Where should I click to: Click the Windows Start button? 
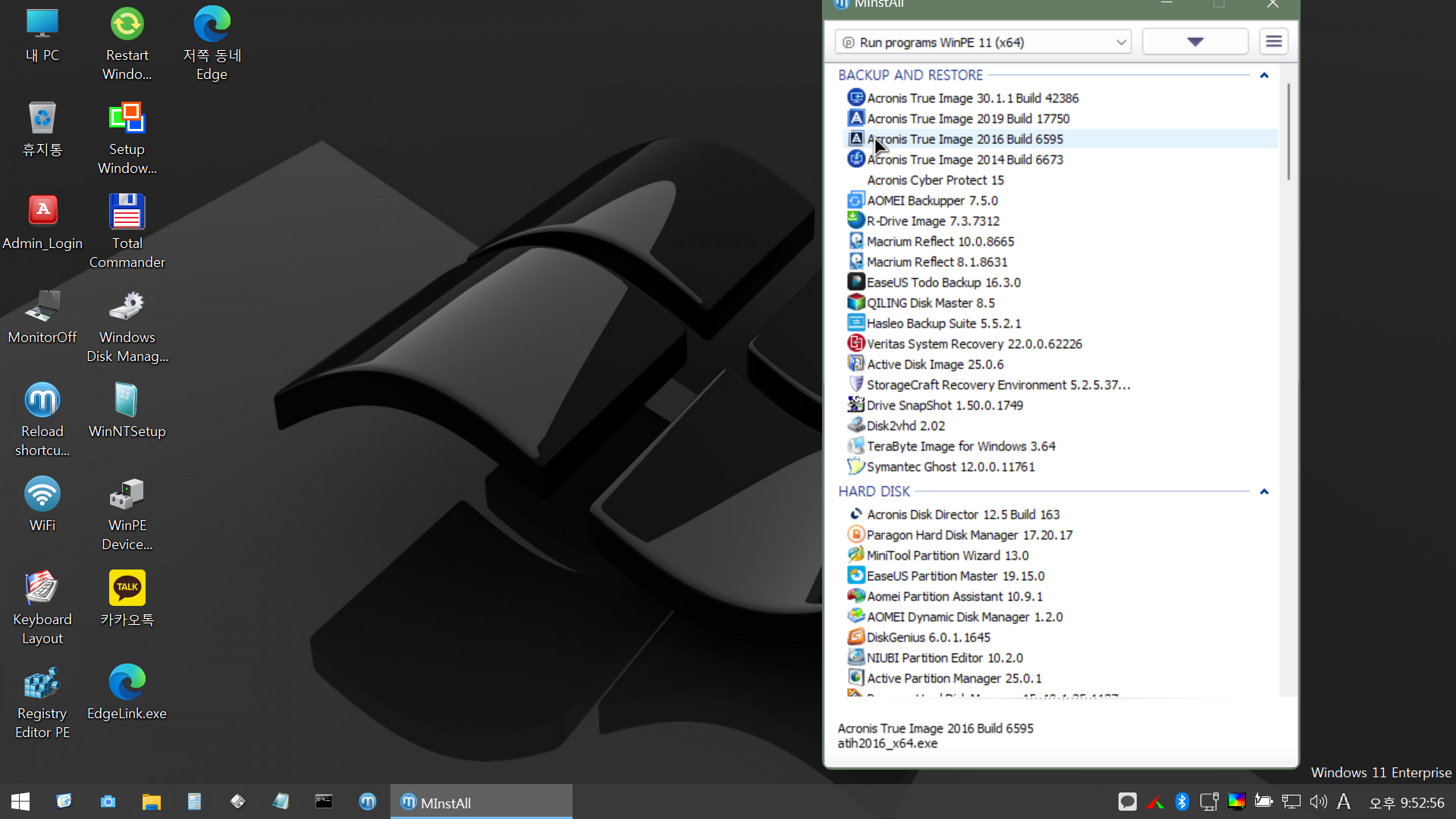point(20,802)
